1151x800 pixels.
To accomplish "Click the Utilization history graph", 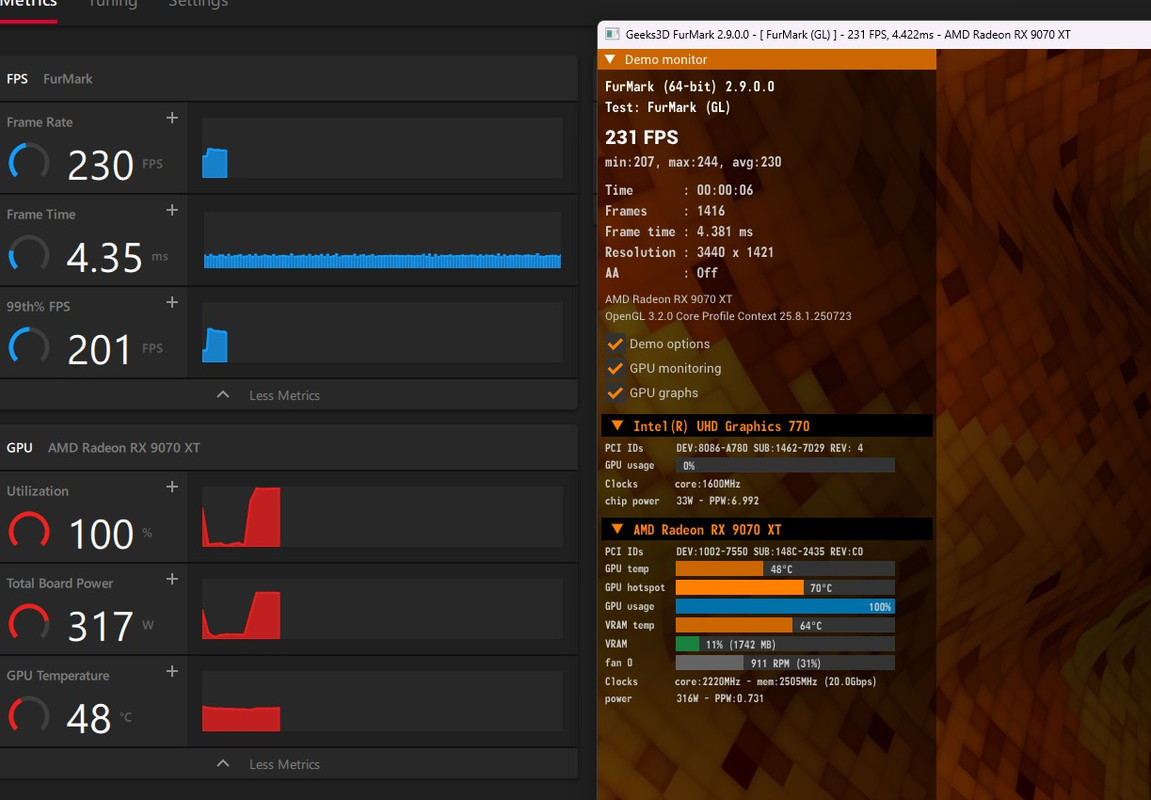I will [x=382, y=517].
